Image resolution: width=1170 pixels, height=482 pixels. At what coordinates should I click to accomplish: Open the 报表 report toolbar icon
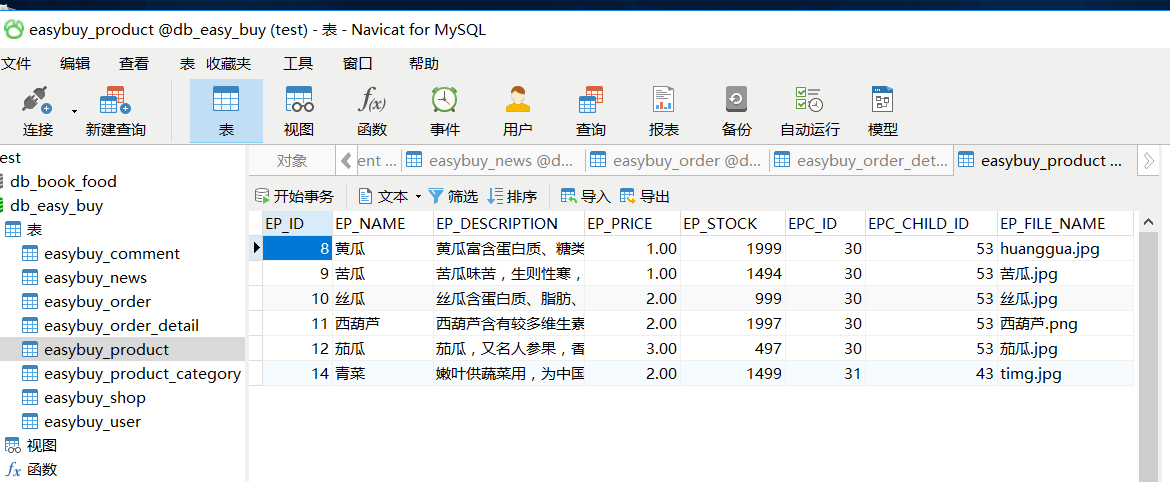click(x=663, y=111)
